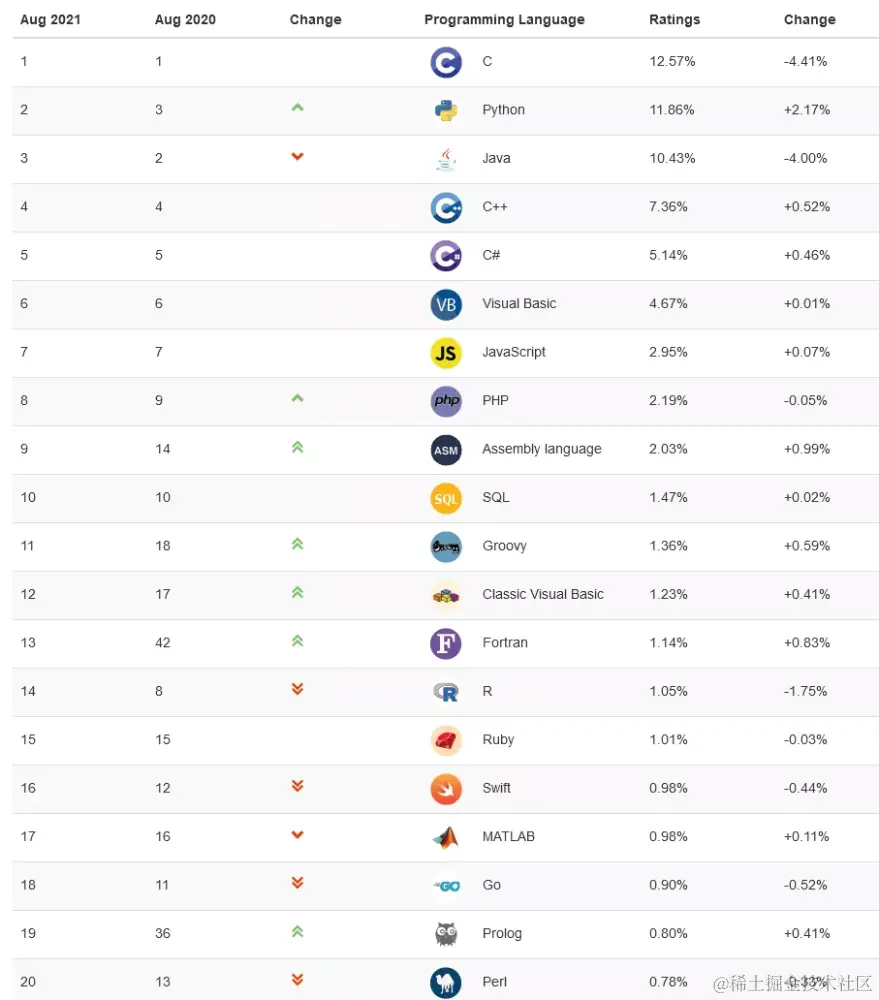Click the Aug 2021 column header

pos(49,20)
